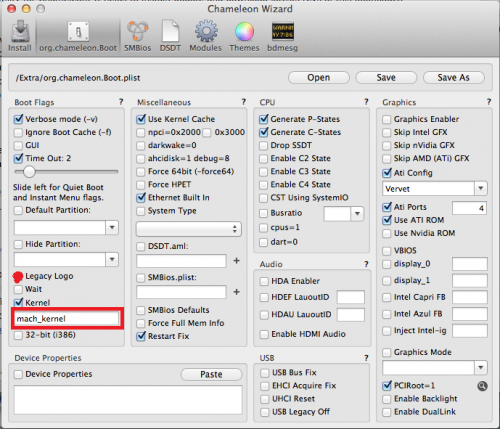The height and width of the screenshot is (429, 500).
Task: Enable the Wait checkbox
Action: pos(18,289)
